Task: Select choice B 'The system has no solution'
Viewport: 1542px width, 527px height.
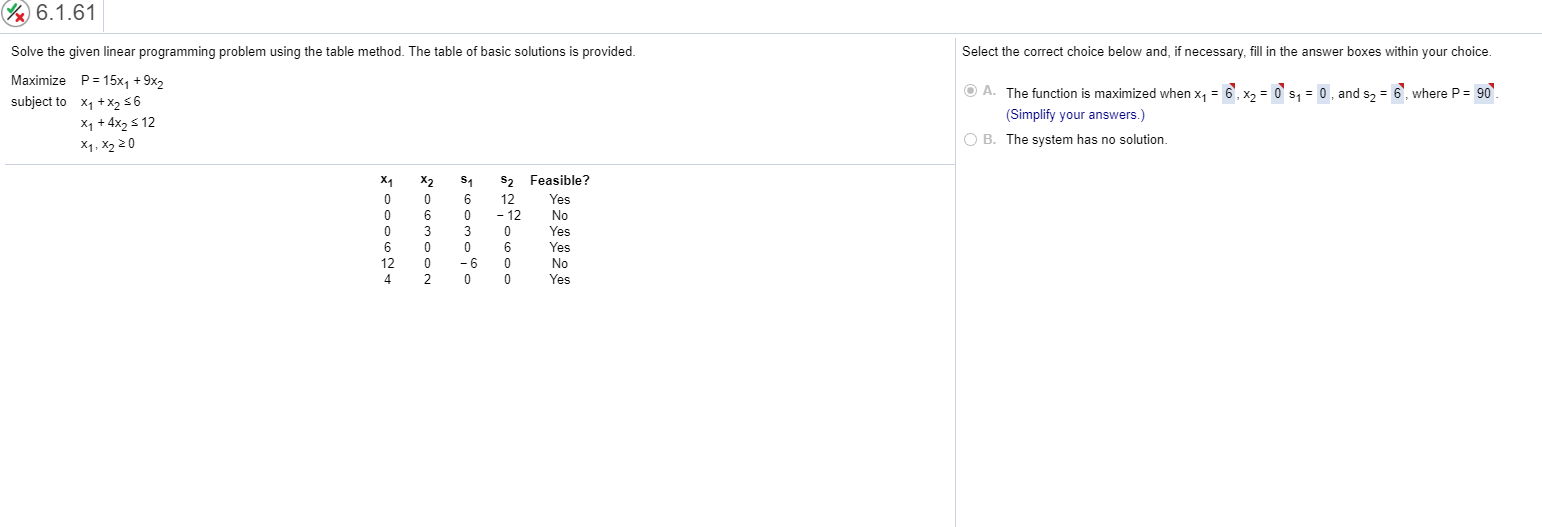Action: point(972,139)
